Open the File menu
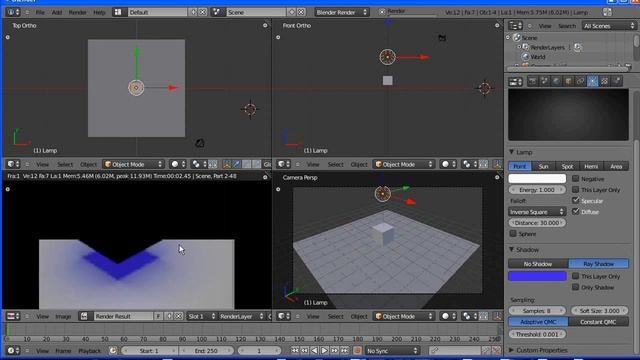 [40, 12]
